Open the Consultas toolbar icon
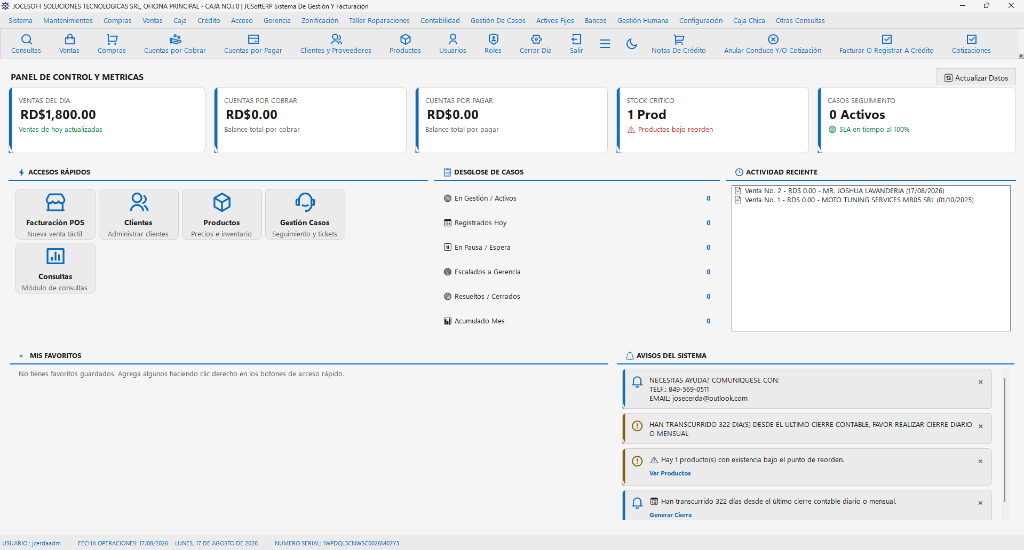This screenshot has height=550, width=1024. 26,44
